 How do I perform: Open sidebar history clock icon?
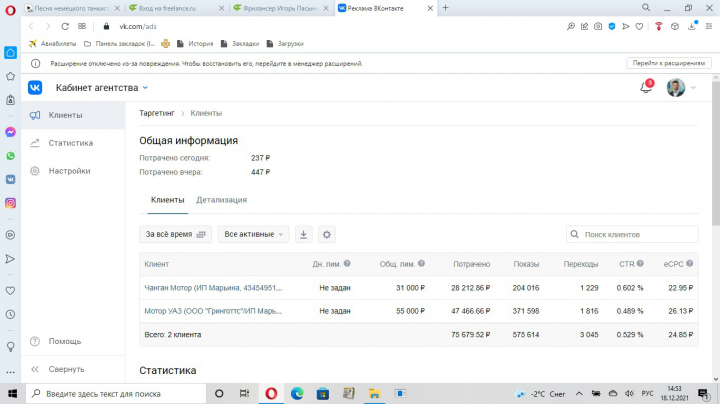pos(10,314)
